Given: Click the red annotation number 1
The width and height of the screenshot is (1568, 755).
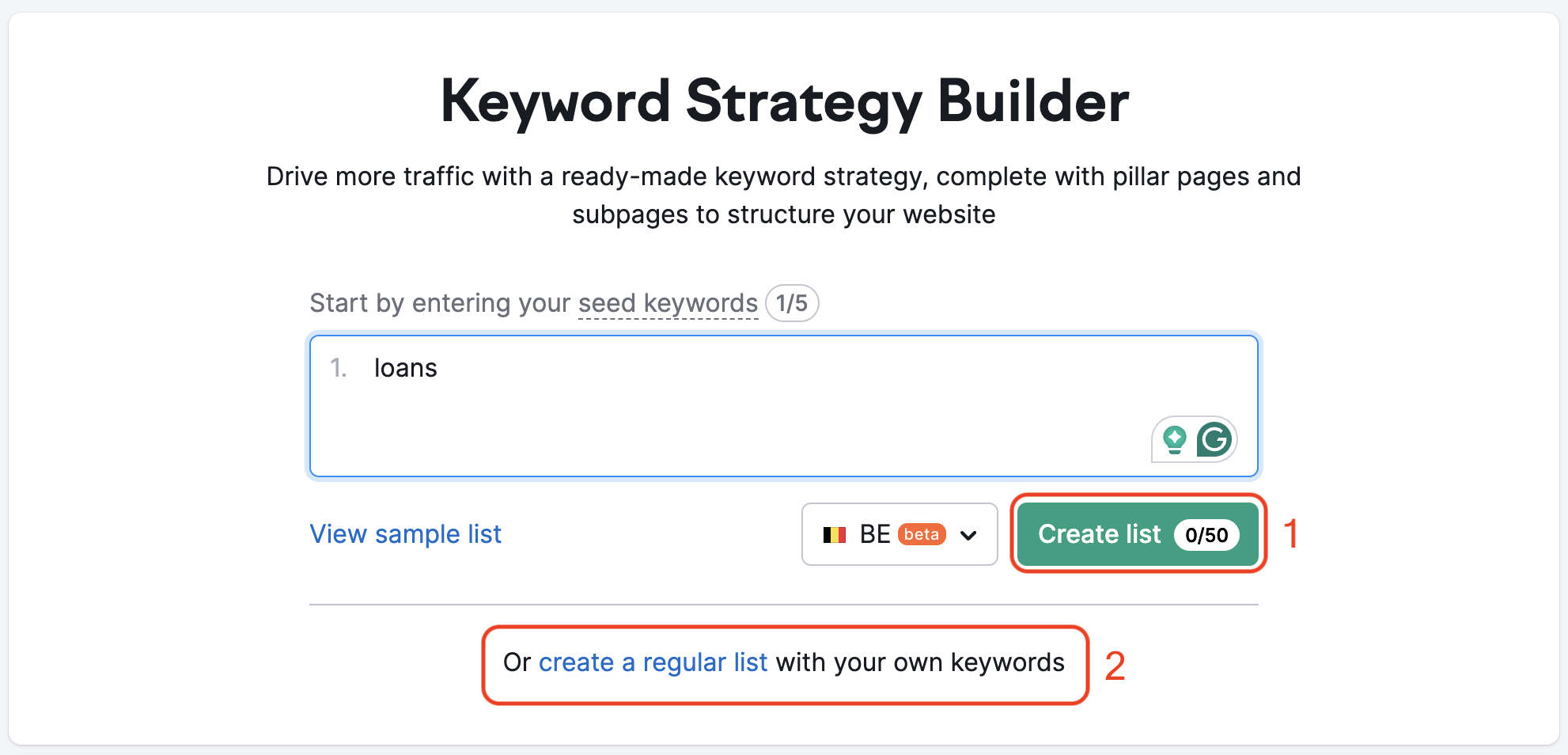Looking at the screenshot, I should click(x=1291, y=534).
